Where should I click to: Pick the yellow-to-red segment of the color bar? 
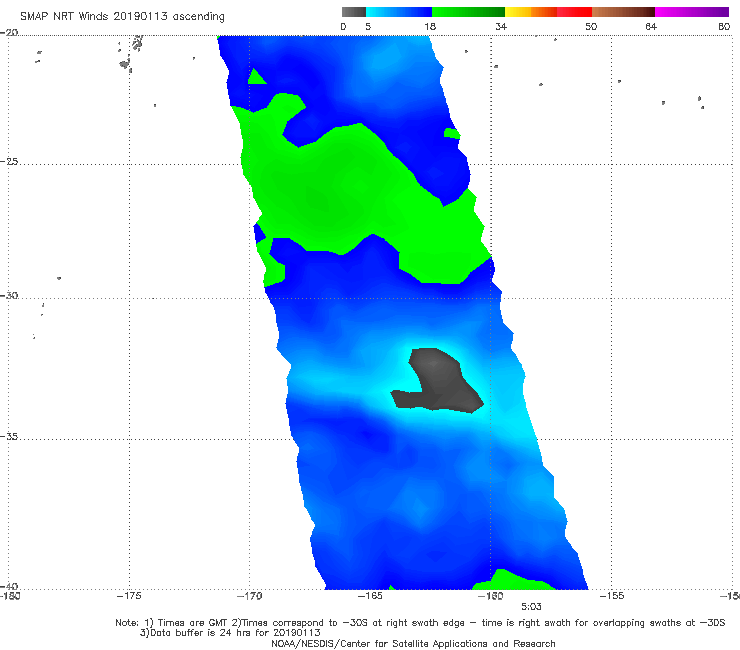tap(548, 12)
